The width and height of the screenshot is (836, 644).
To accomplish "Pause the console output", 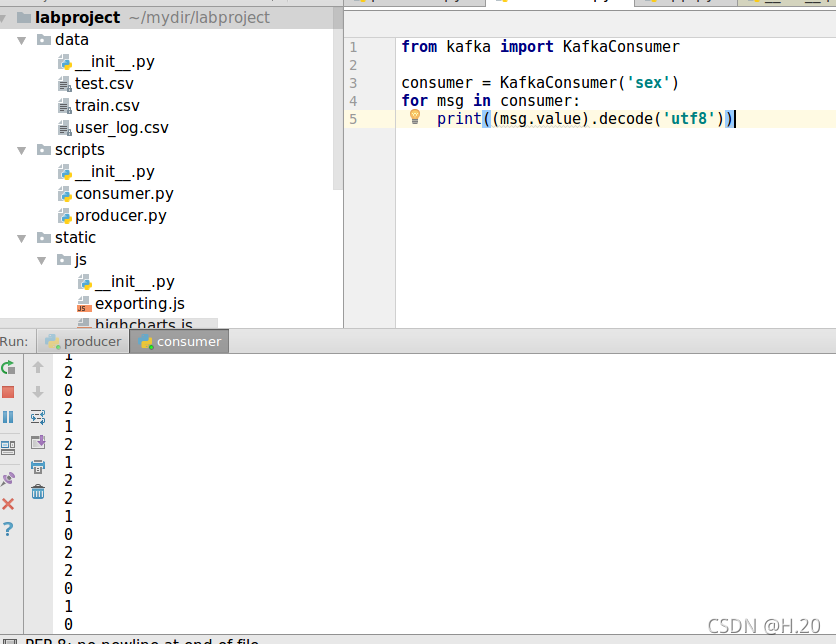I will click(x=8, y=417).
